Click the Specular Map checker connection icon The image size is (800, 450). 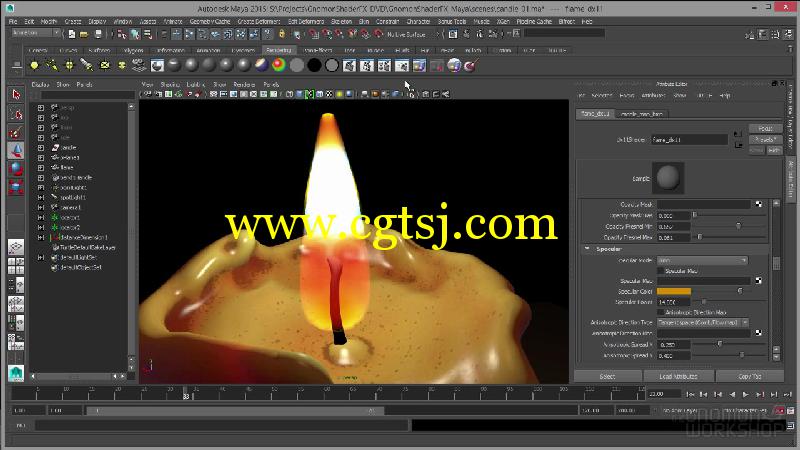tap(759, 281)
